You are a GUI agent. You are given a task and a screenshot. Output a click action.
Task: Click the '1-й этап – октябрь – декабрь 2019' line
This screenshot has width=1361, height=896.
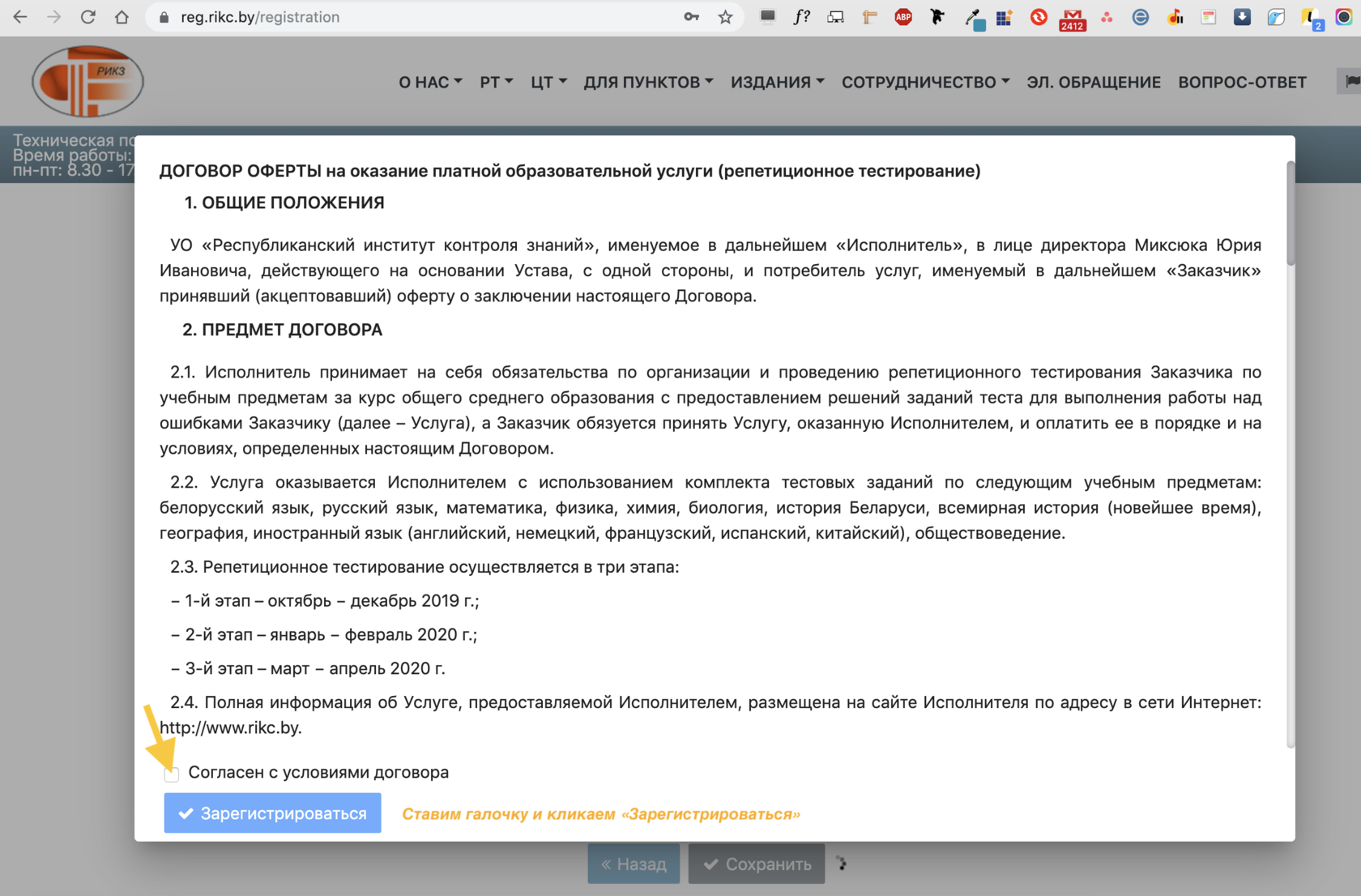pyautogui.click(x=324, y=601)
